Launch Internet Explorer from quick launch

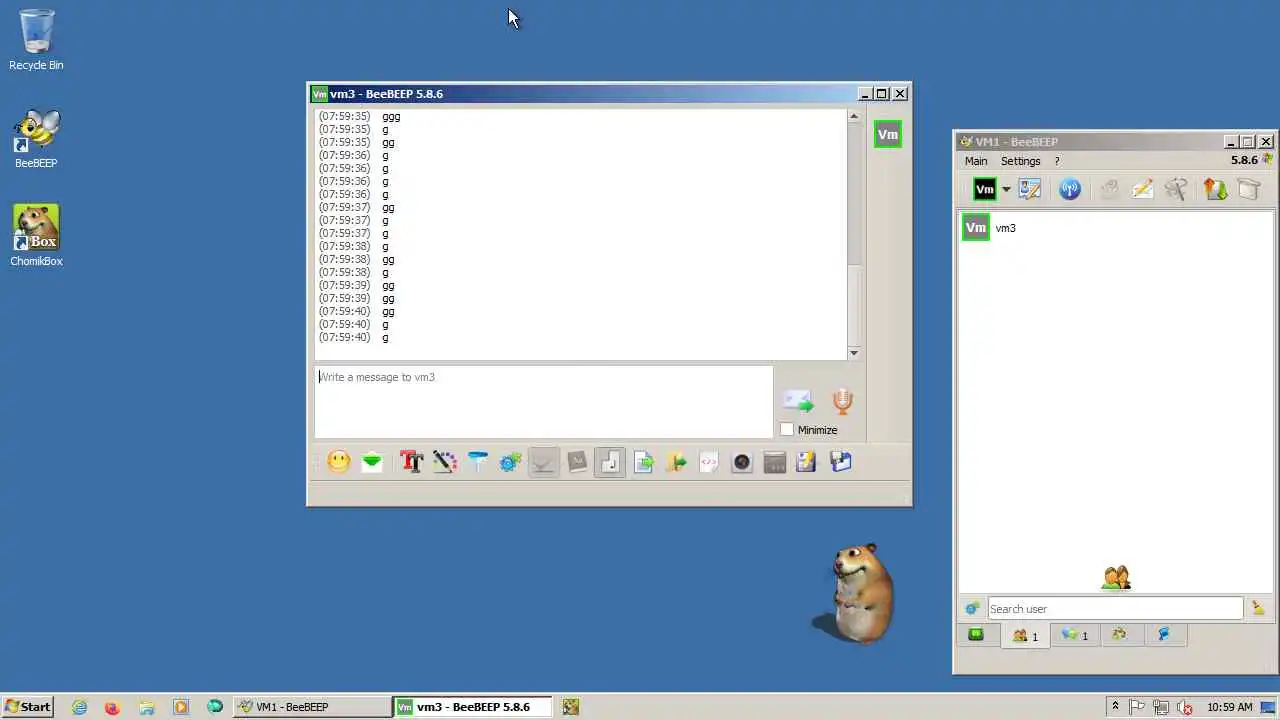pyautogui.click(x=79, y=707)
